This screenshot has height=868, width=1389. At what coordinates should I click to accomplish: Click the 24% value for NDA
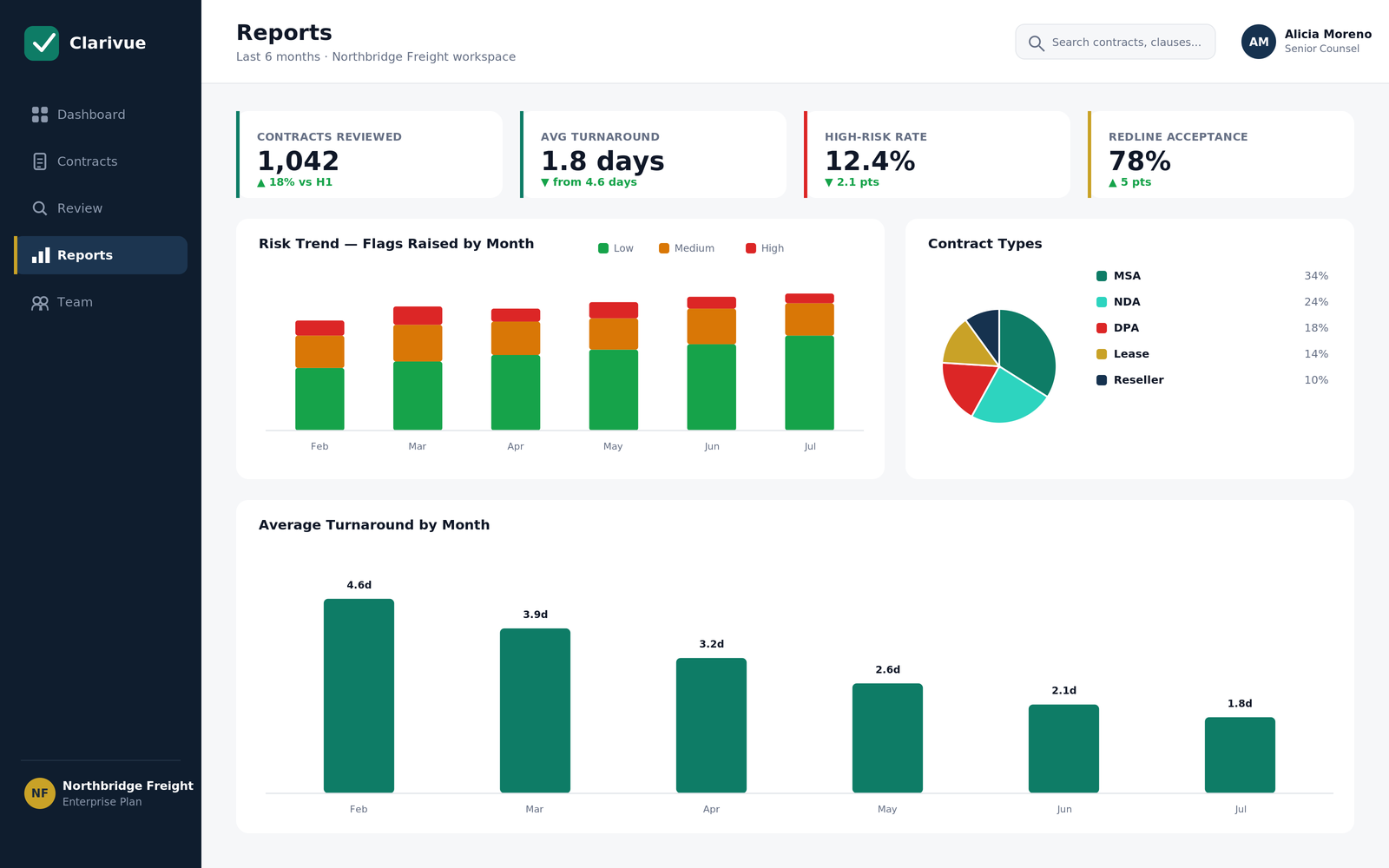[1316, 302]
